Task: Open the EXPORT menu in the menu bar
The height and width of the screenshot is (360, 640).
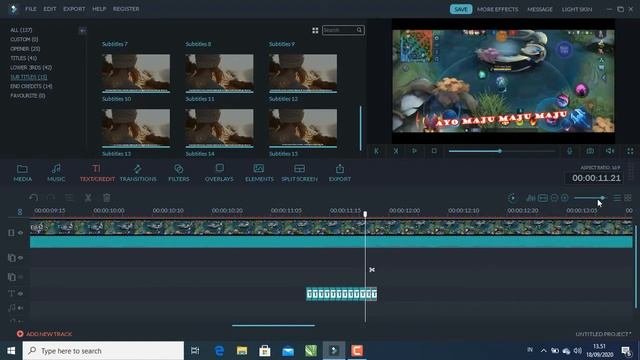Action: tap(74, 9)
